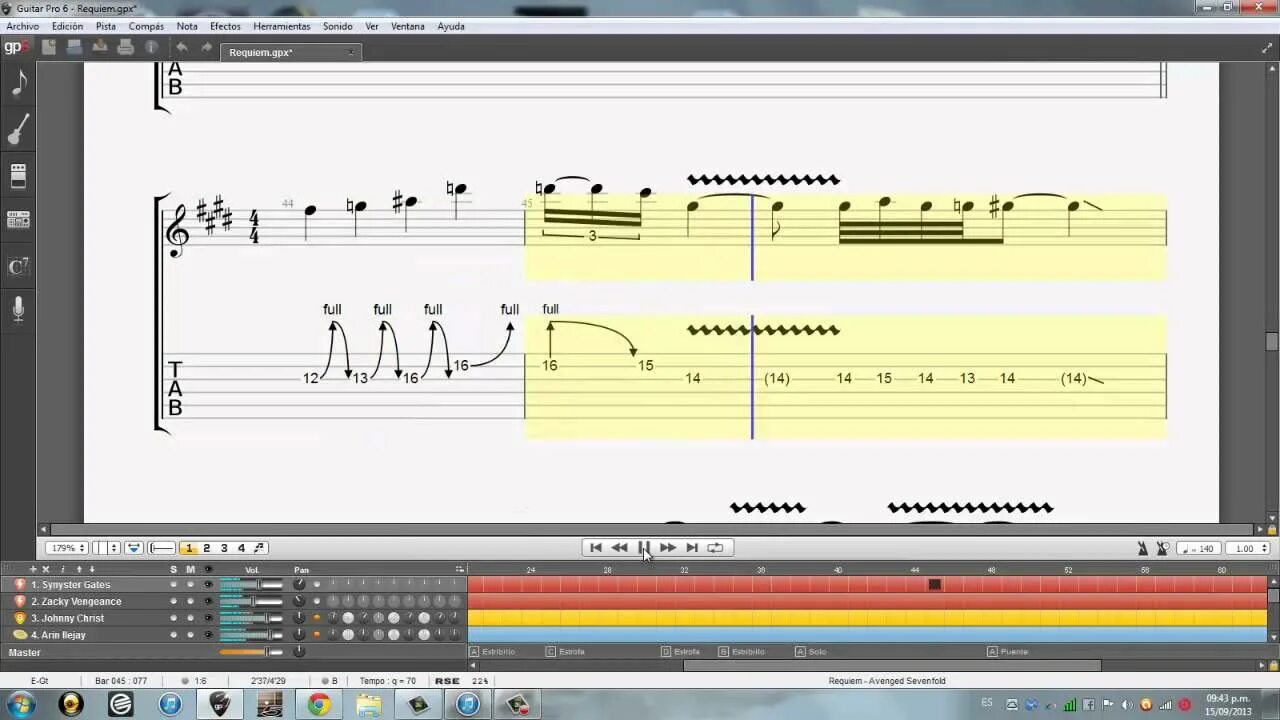Open the Edición menu
Viewport: 1280px width, 720px height.
tap(67, 26)
